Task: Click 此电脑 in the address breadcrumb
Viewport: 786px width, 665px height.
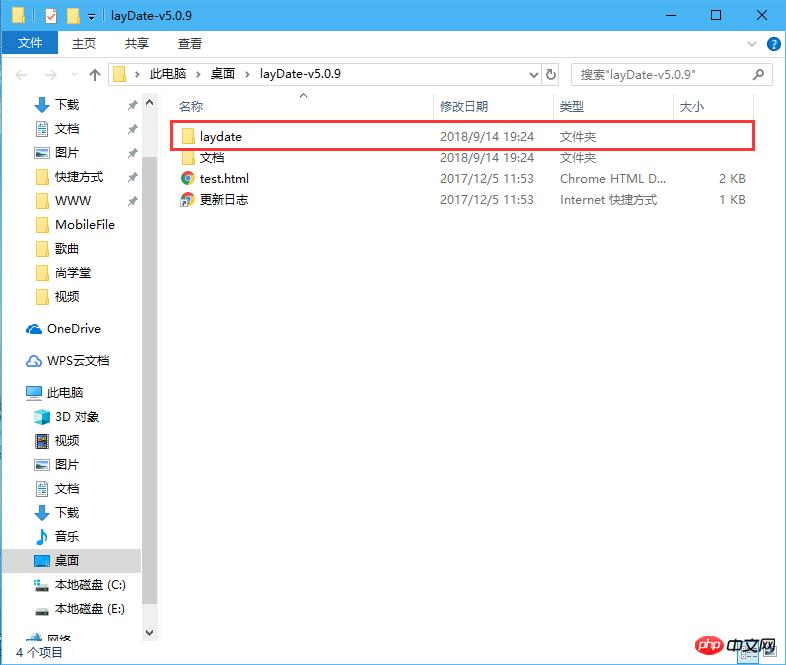Action: (x=168, y=74)
